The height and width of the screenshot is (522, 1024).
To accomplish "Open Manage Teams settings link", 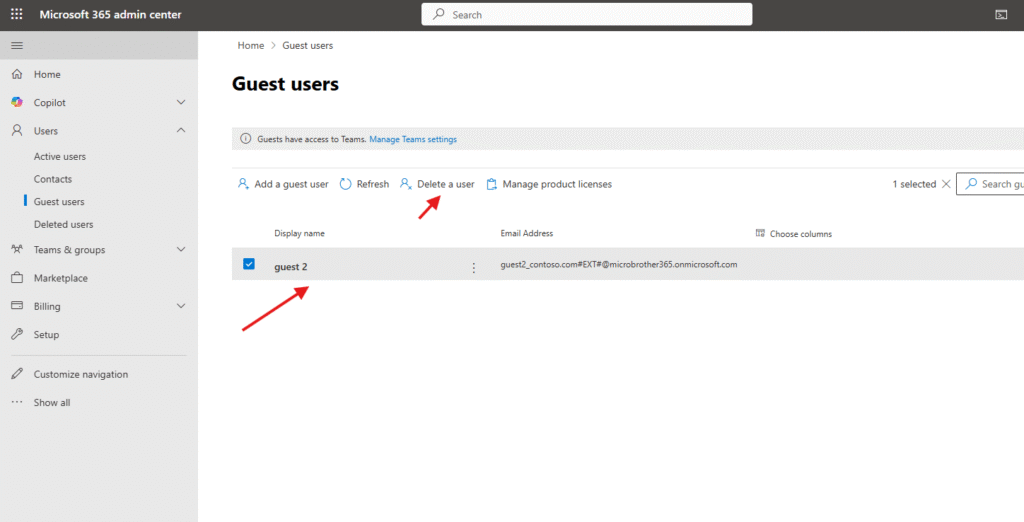I will coord(413,139).
